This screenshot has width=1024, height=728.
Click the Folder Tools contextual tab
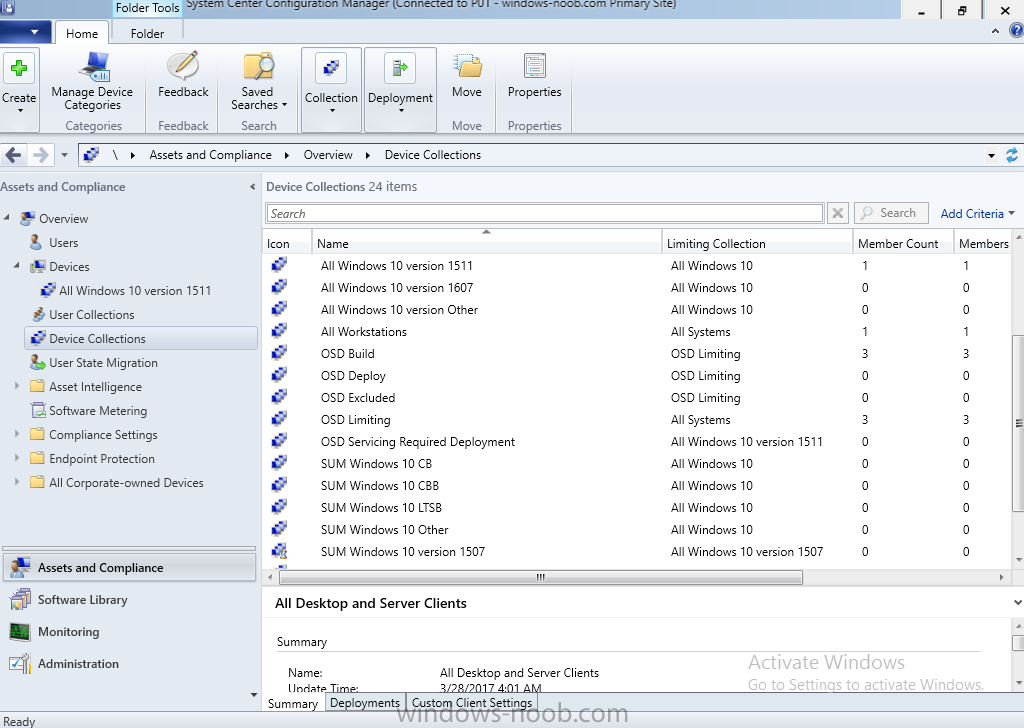(x=148, y=8)
